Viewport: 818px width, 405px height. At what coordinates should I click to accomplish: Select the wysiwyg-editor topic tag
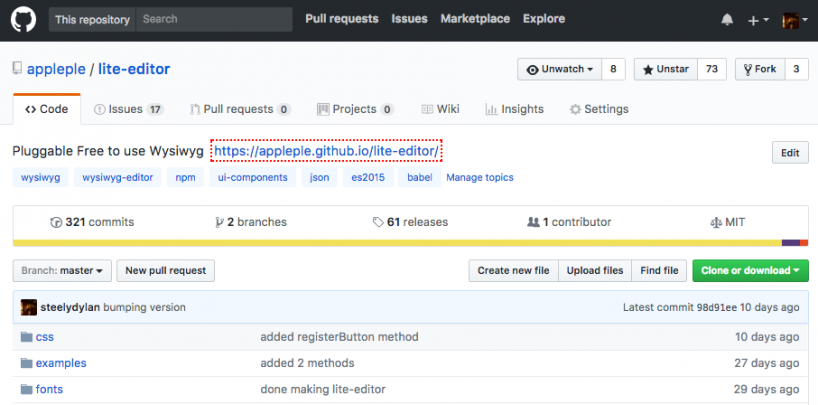pyautogui.click(x=118, y=178)
